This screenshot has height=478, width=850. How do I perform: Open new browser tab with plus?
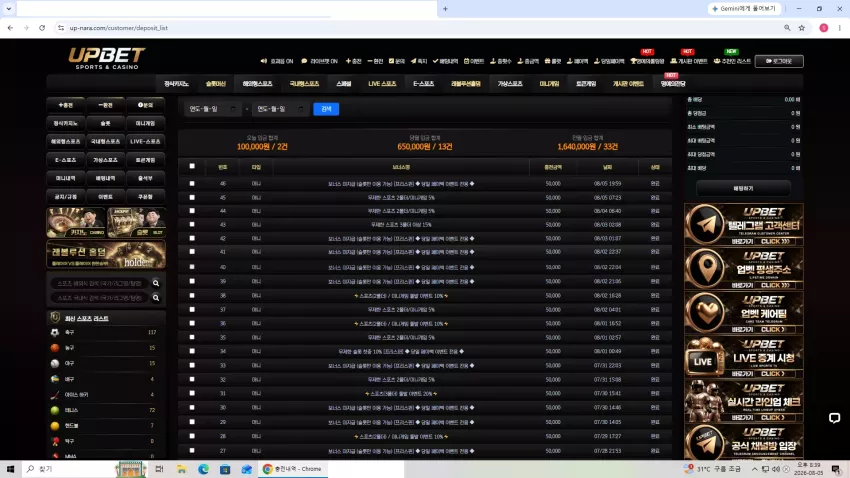click(445, 9)
